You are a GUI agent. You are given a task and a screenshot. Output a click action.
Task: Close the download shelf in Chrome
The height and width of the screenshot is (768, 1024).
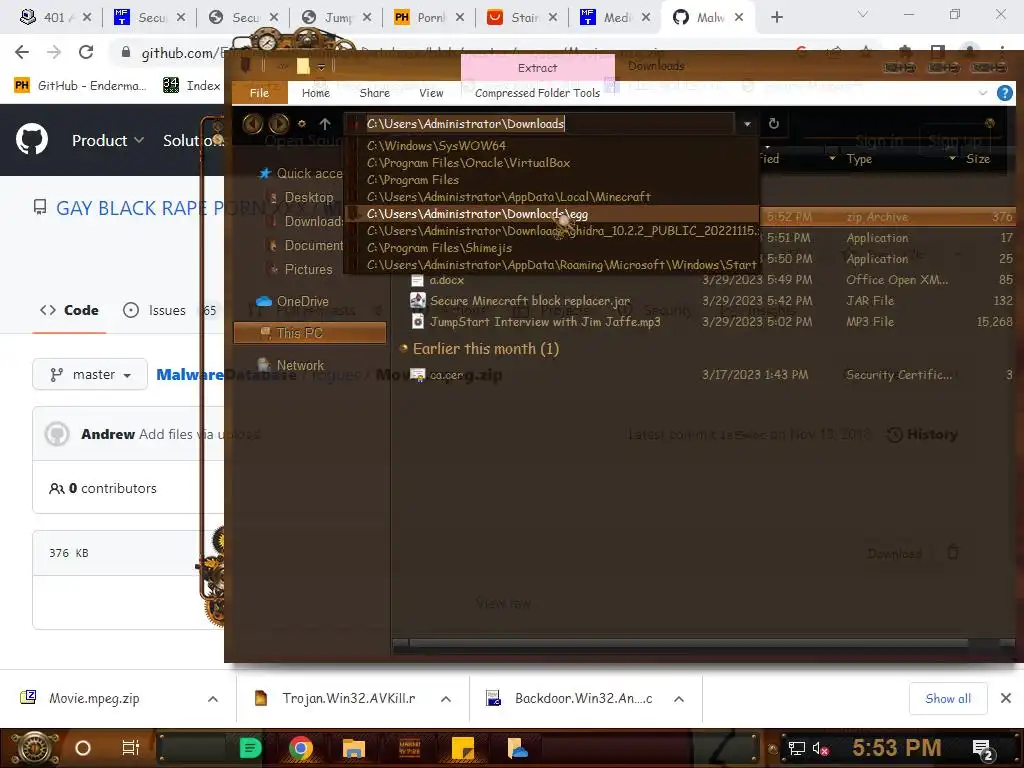pos(1006,698)
